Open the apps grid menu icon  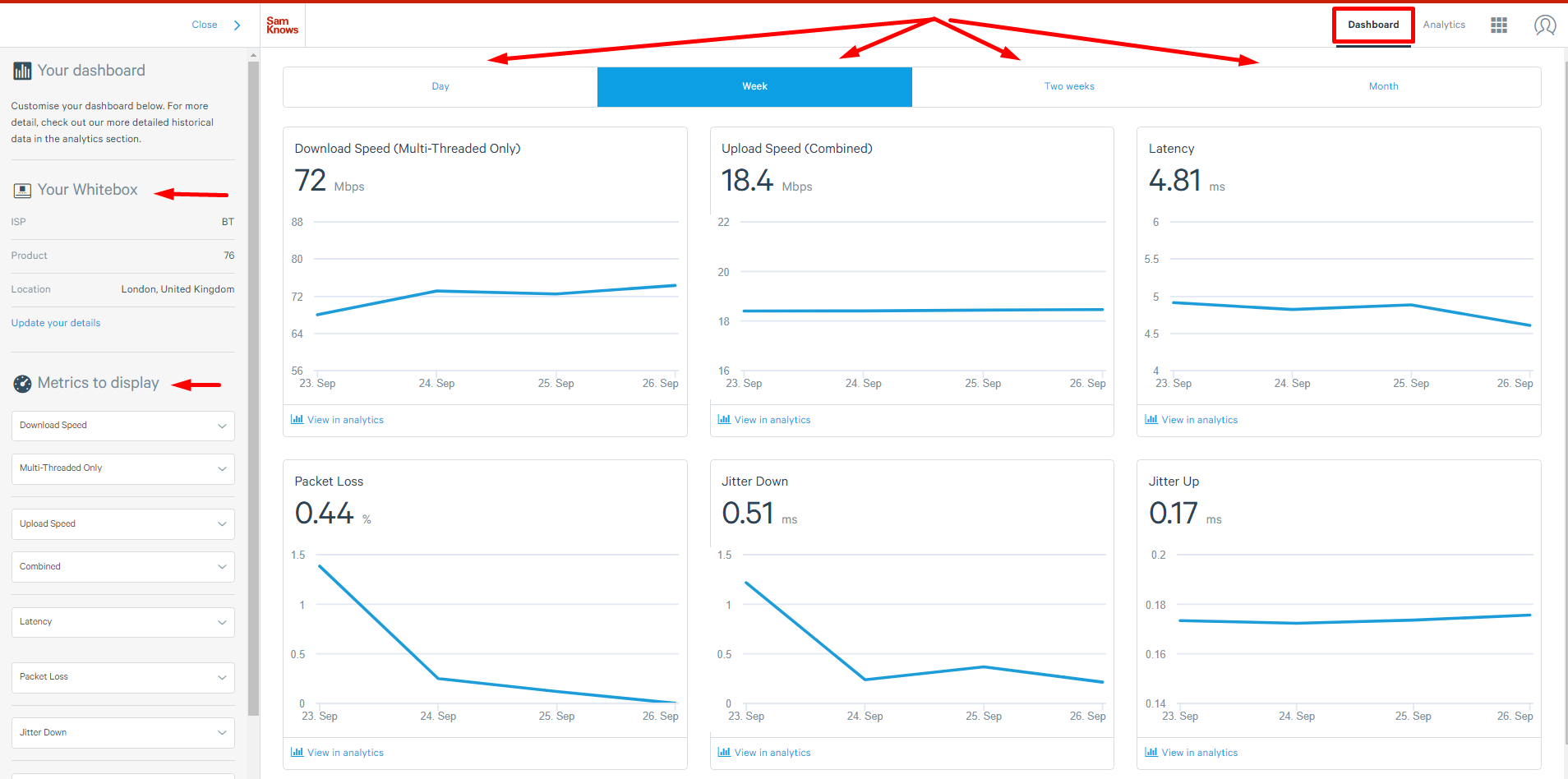tap(1499, 25)
